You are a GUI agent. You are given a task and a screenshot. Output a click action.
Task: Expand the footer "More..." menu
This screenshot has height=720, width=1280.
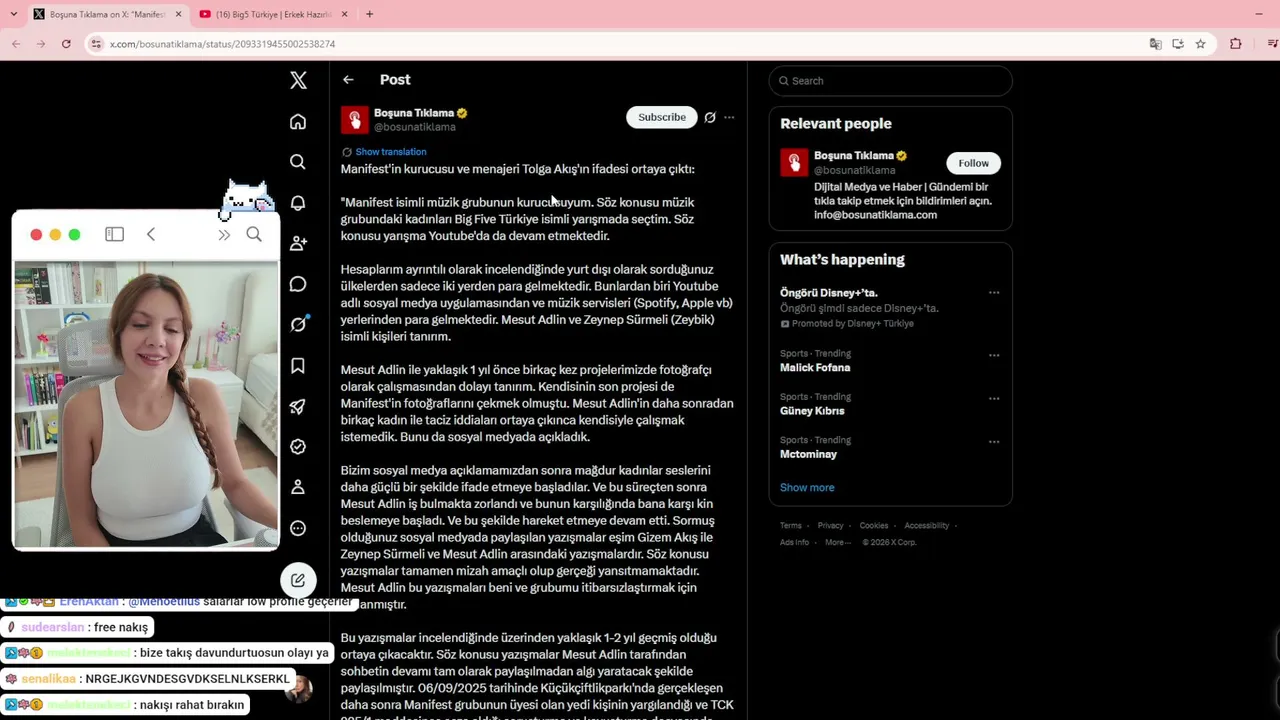coord(837,542)
